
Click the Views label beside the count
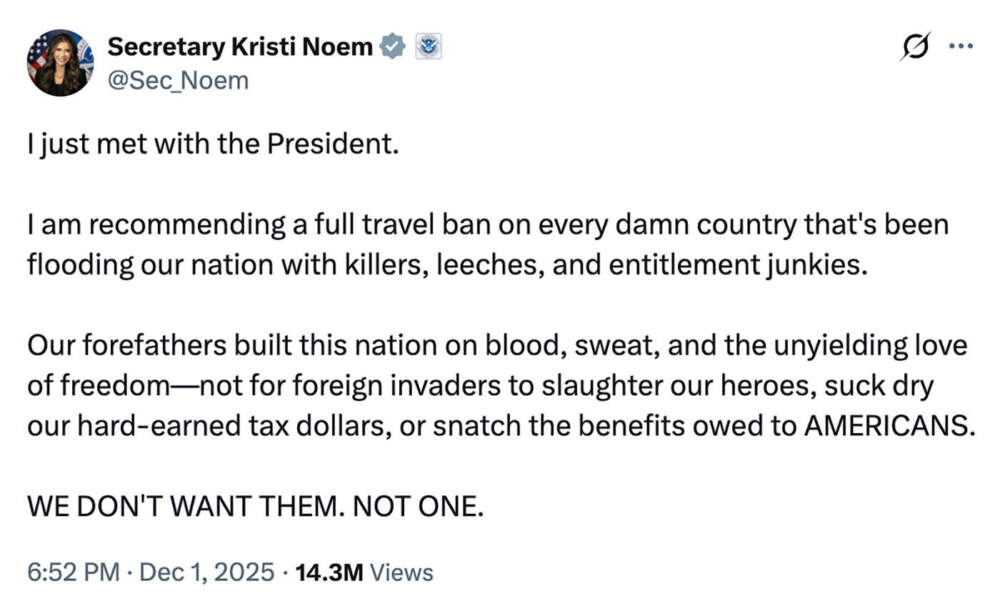click(x=402, y=573)
